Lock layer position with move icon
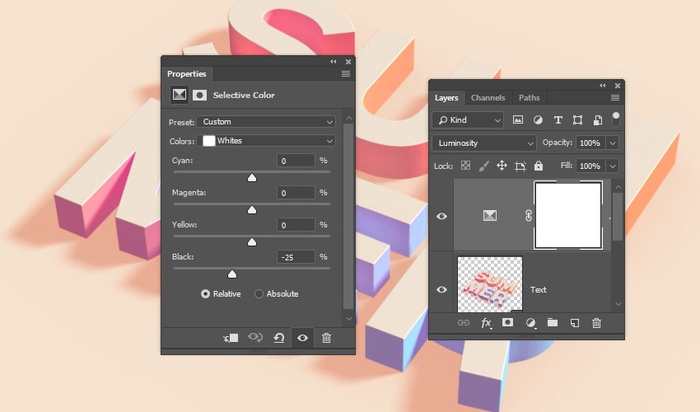Image resolution: width=700 pixels, height=412 pixels. [x=502, y=166]
